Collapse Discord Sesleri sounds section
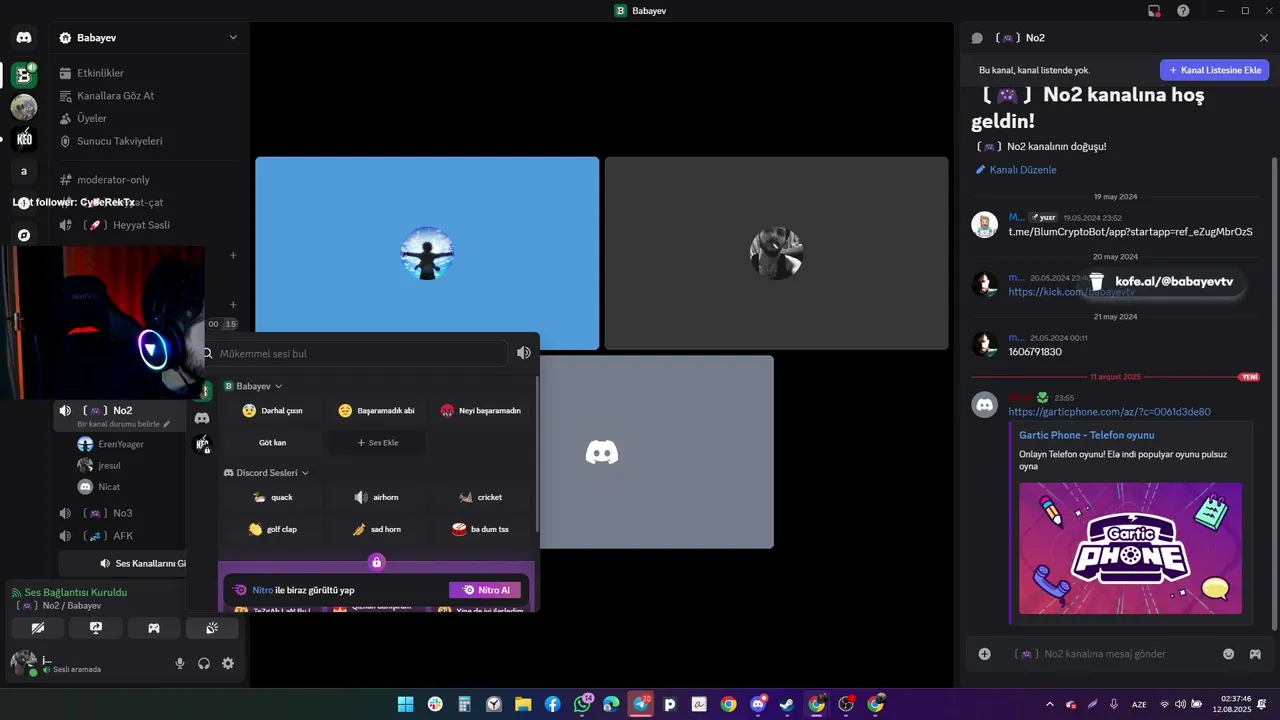 pyautogui.click(x=266, y=473)
